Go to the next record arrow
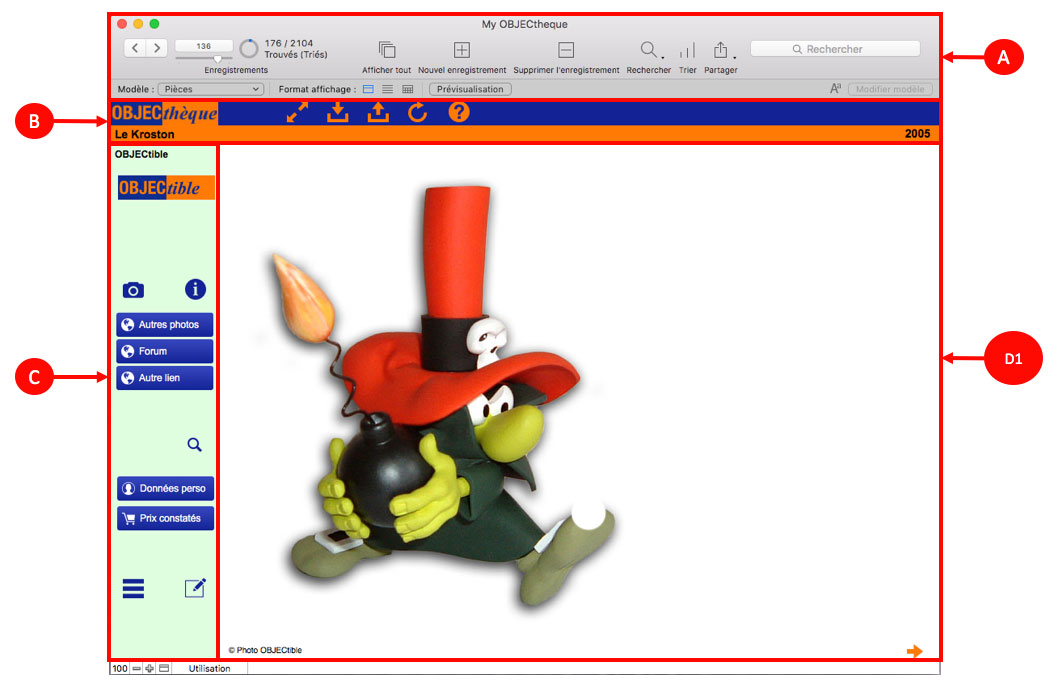Viewport: 1053px width, 684px height. 156,48
